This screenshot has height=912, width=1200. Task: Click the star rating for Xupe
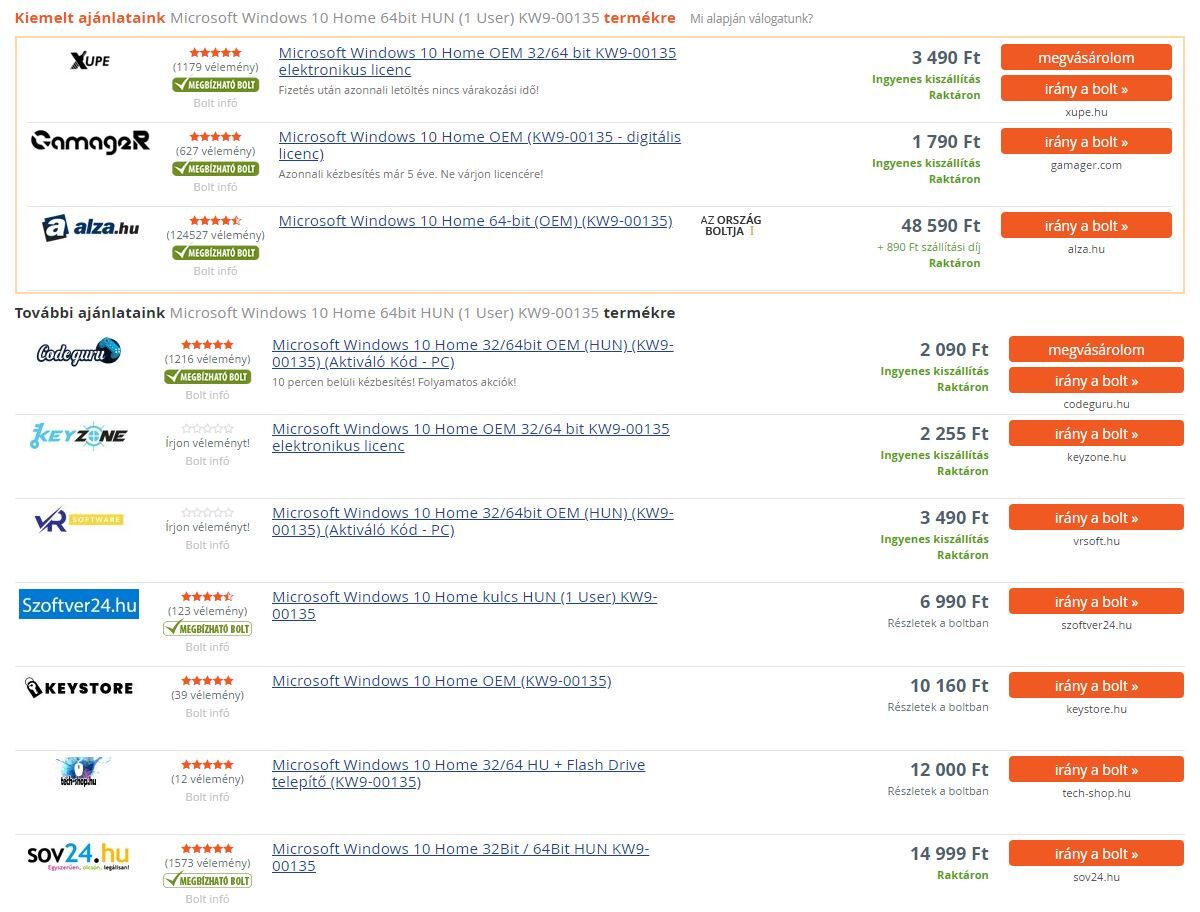(x=215, y=53)
